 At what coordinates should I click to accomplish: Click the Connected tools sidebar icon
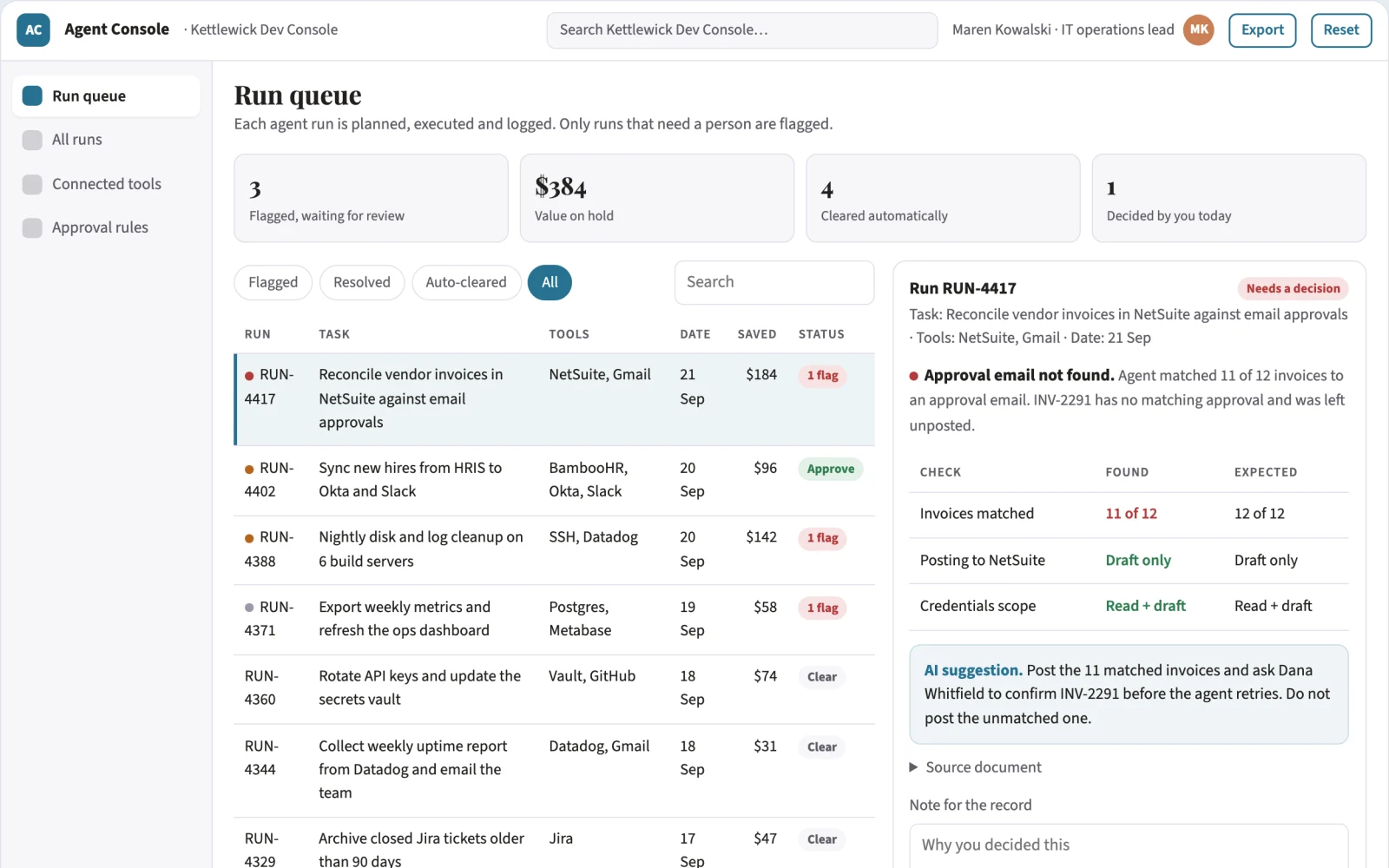(32, 184)
